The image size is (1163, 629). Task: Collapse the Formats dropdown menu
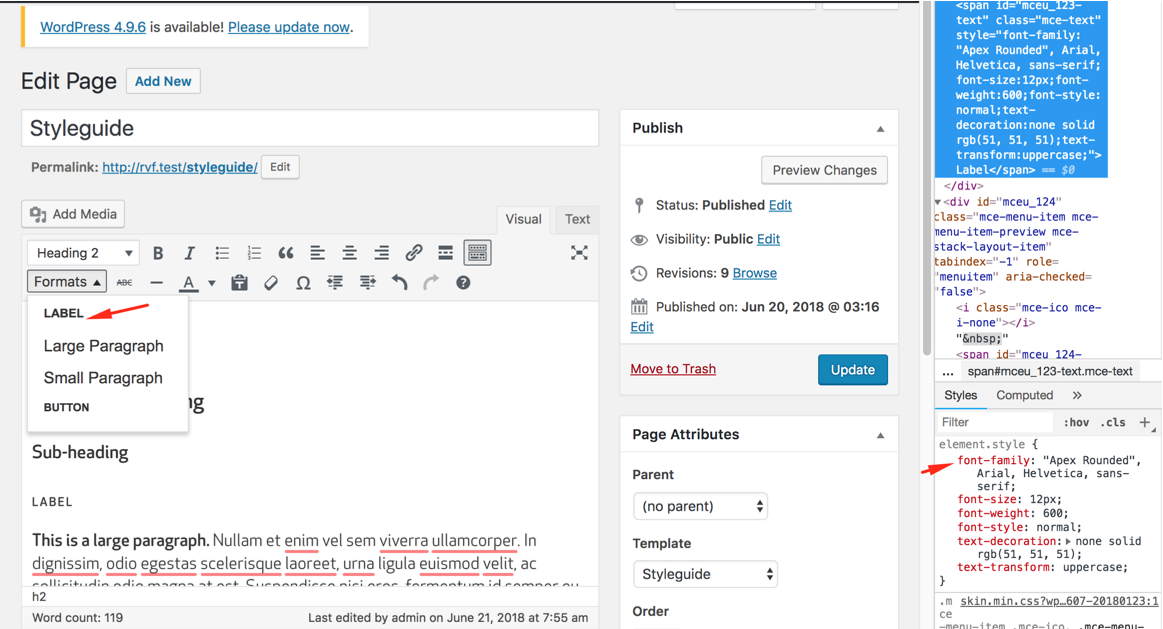67,282
